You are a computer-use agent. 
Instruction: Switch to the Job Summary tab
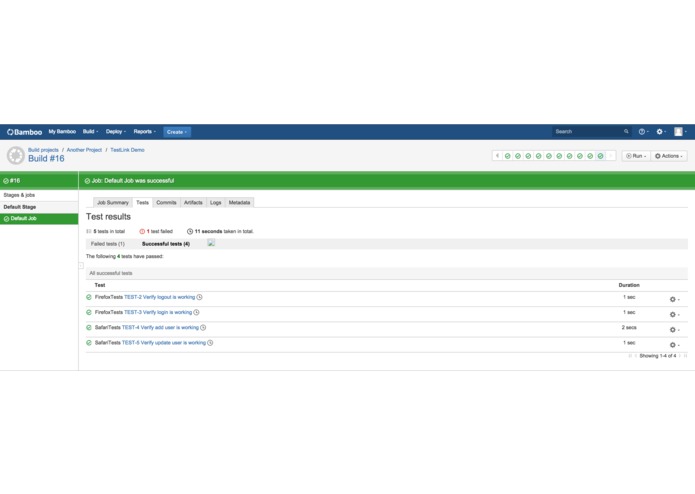[113, 202]
